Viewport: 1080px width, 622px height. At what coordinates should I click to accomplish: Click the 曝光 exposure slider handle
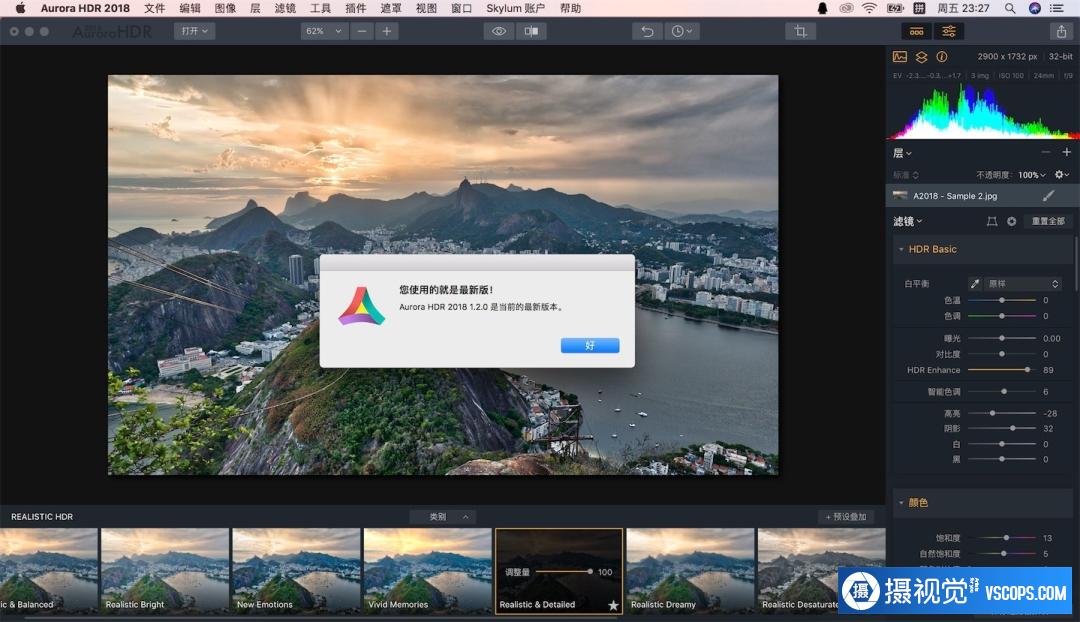pyautogui.click(x=1002, y=338)
